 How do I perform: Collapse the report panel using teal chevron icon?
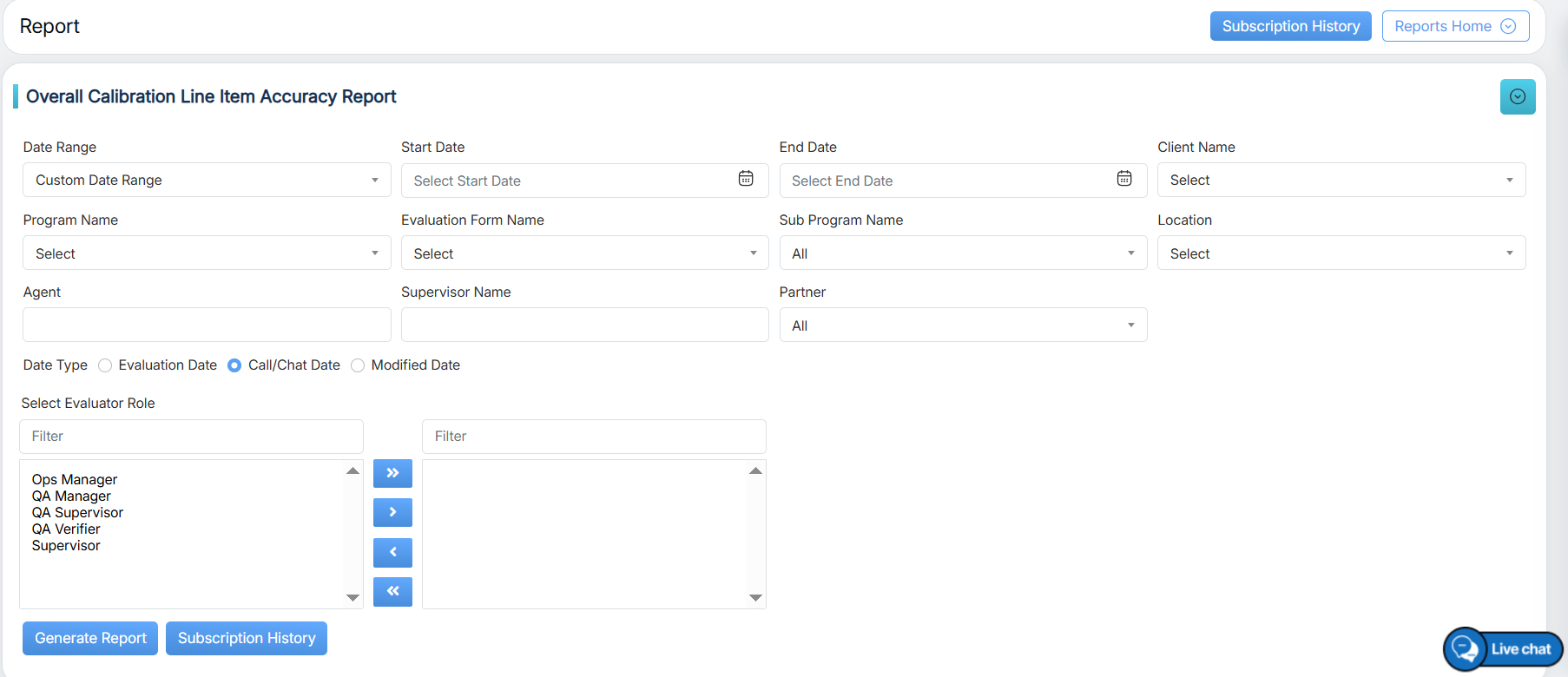[x=1517, y=97]
